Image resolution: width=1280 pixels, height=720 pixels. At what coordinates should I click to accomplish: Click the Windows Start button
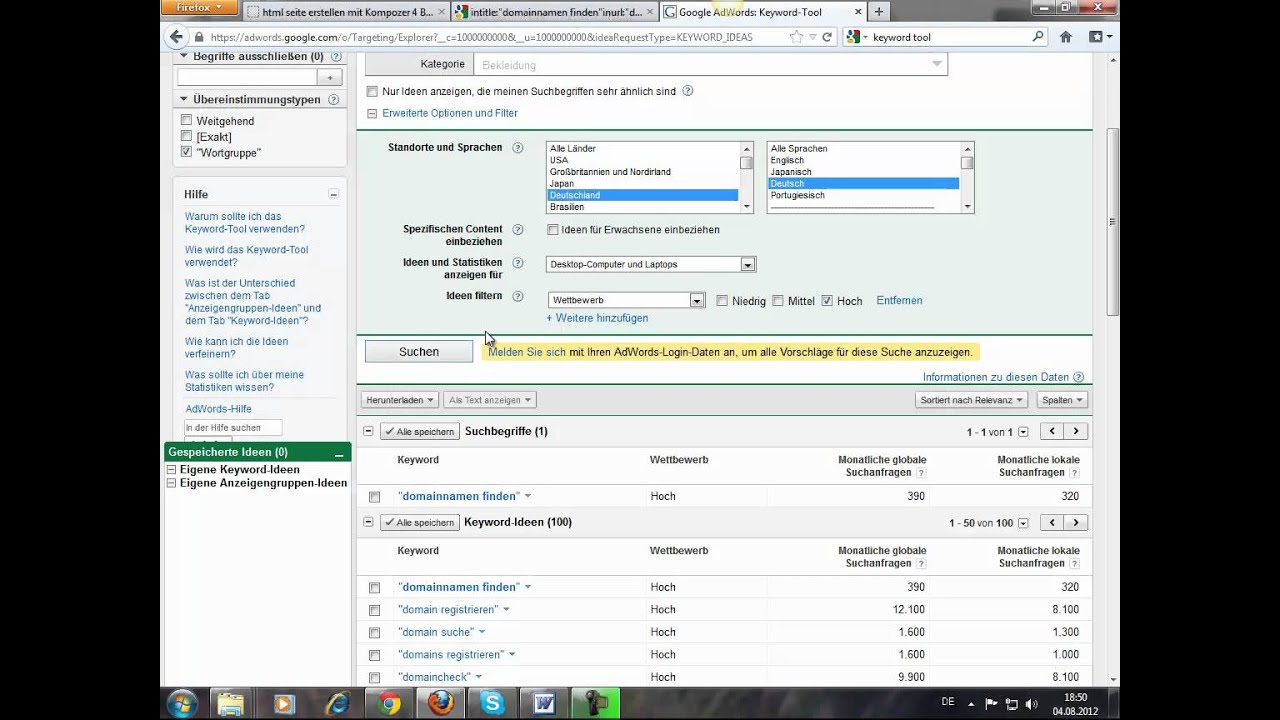(x=181, y=703)
